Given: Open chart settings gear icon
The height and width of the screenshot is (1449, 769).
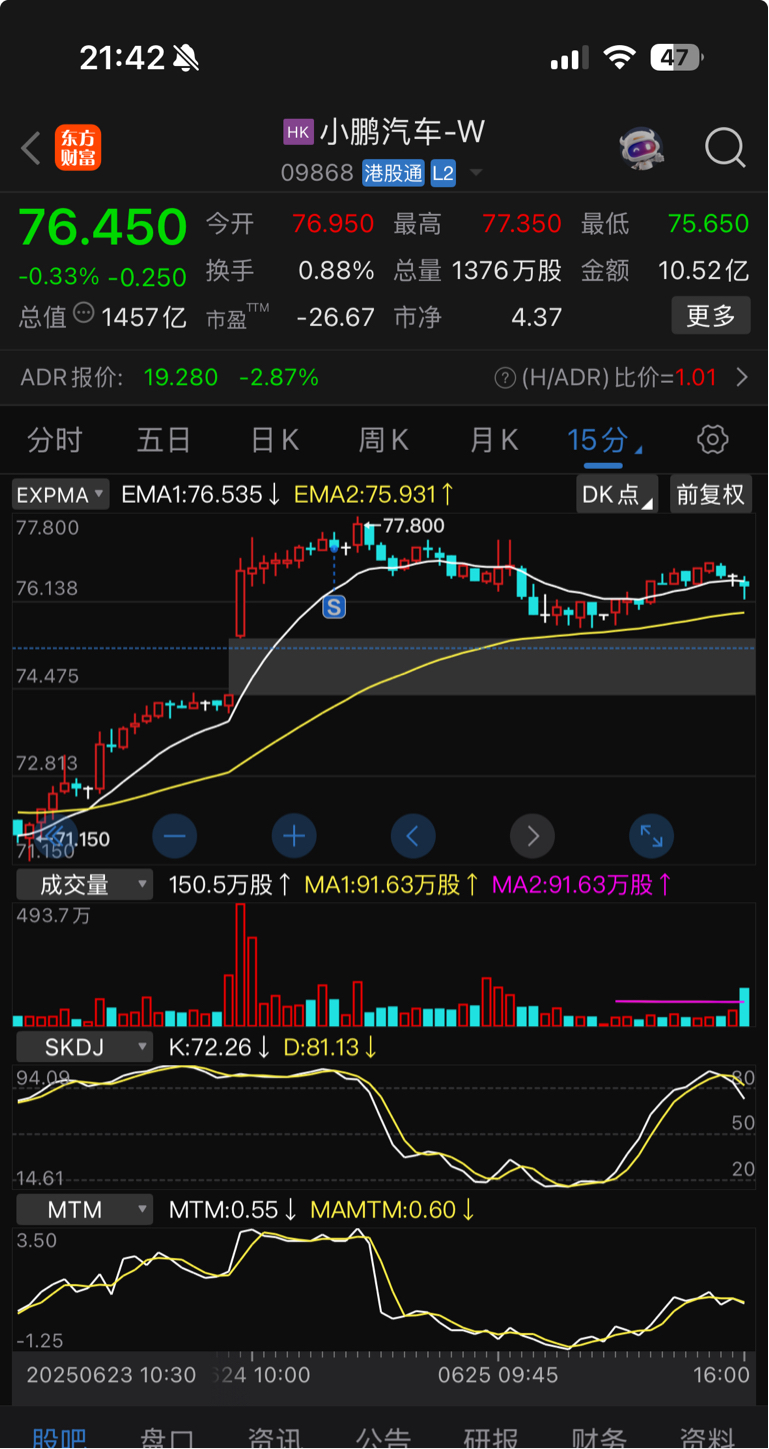Looking at the screenshot, I should [712, 439].
